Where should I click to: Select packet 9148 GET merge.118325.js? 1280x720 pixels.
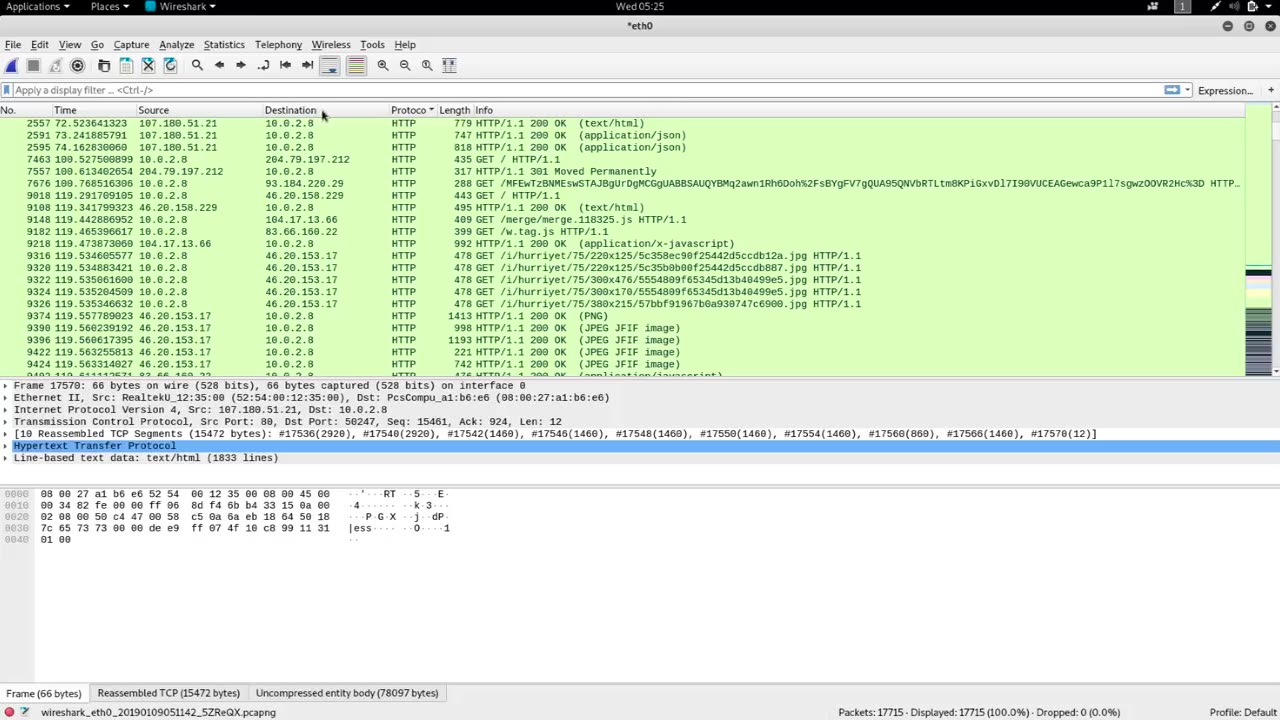click(622, 220)
